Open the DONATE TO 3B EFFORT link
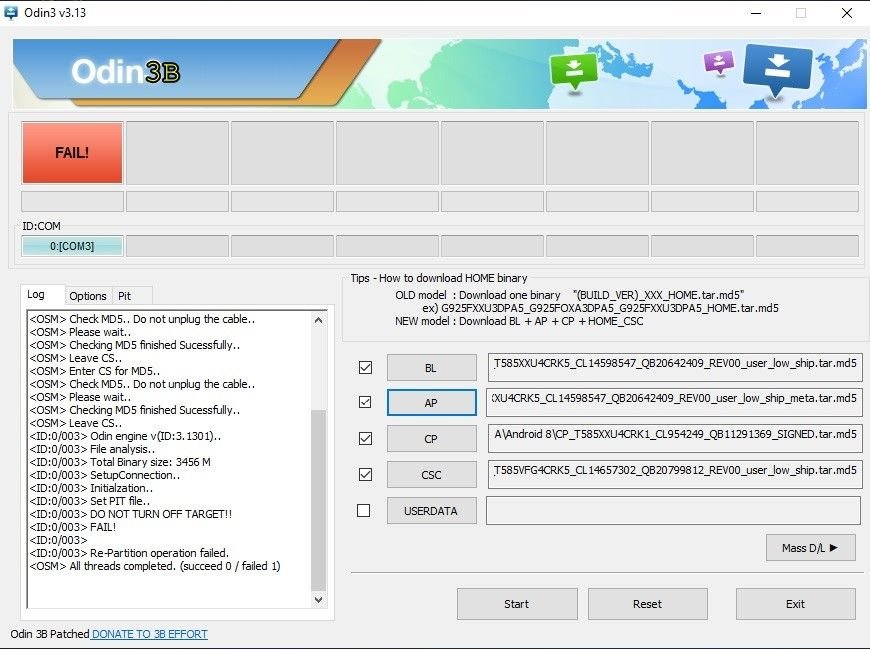Image resolution: width=870 pixels, height=649 pixels. point(149,634)
